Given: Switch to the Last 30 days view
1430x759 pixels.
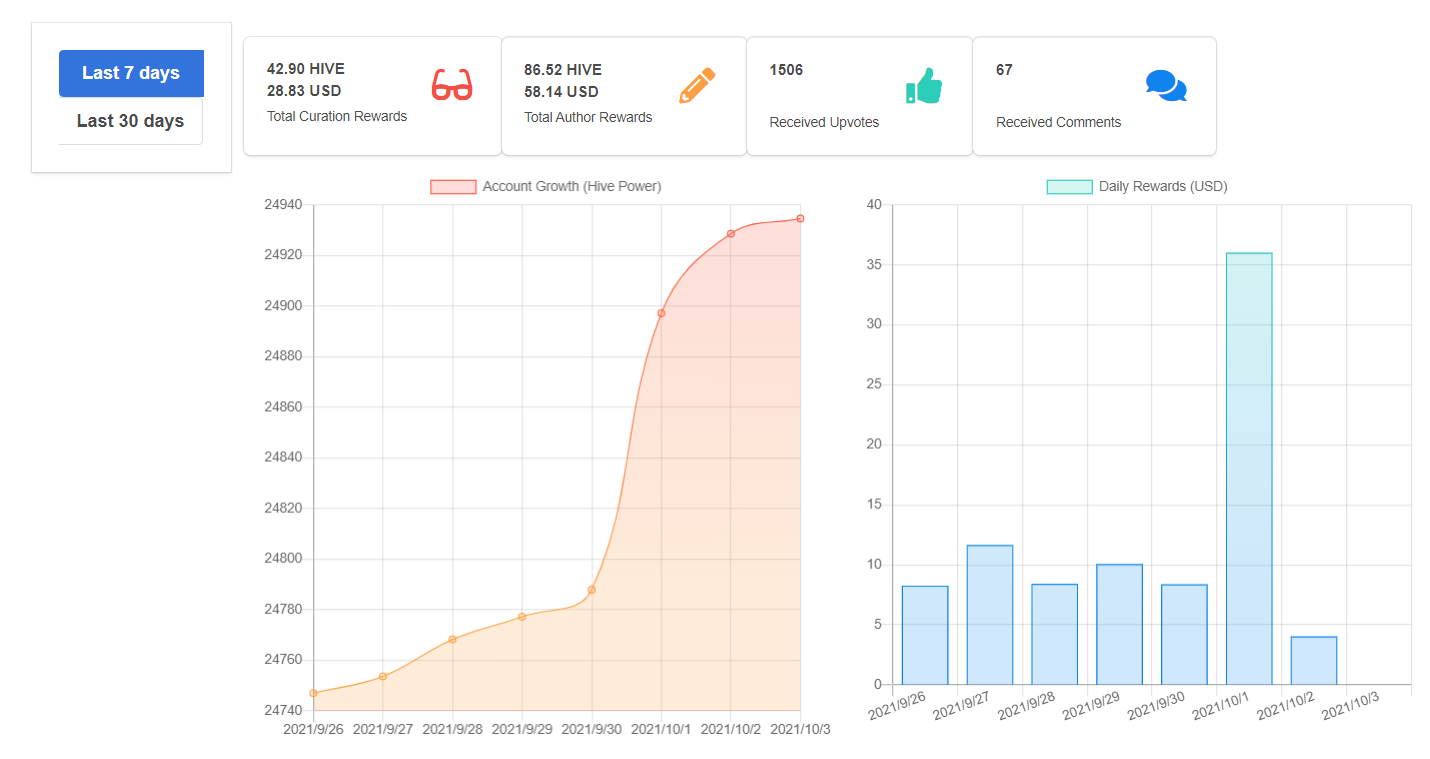Looking at the screenshot, I should pyautogui.click(x=131, y=121).
